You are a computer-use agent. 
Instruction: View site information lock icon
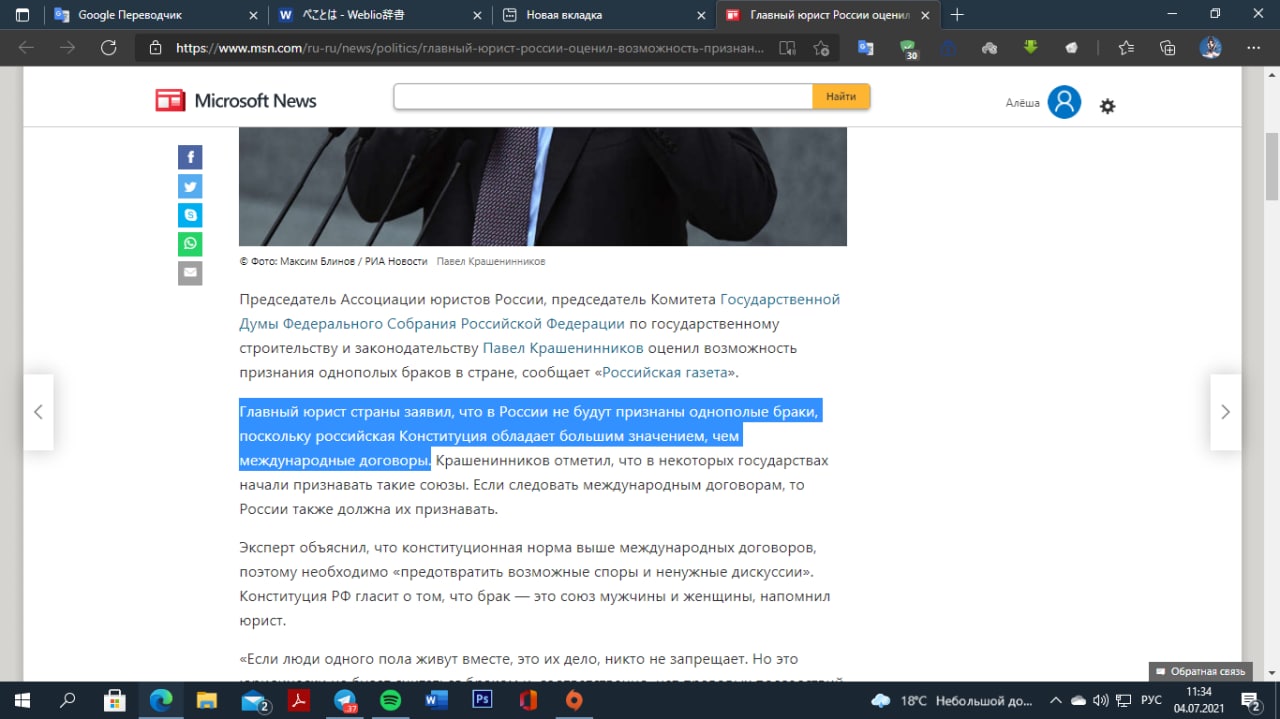155,47
